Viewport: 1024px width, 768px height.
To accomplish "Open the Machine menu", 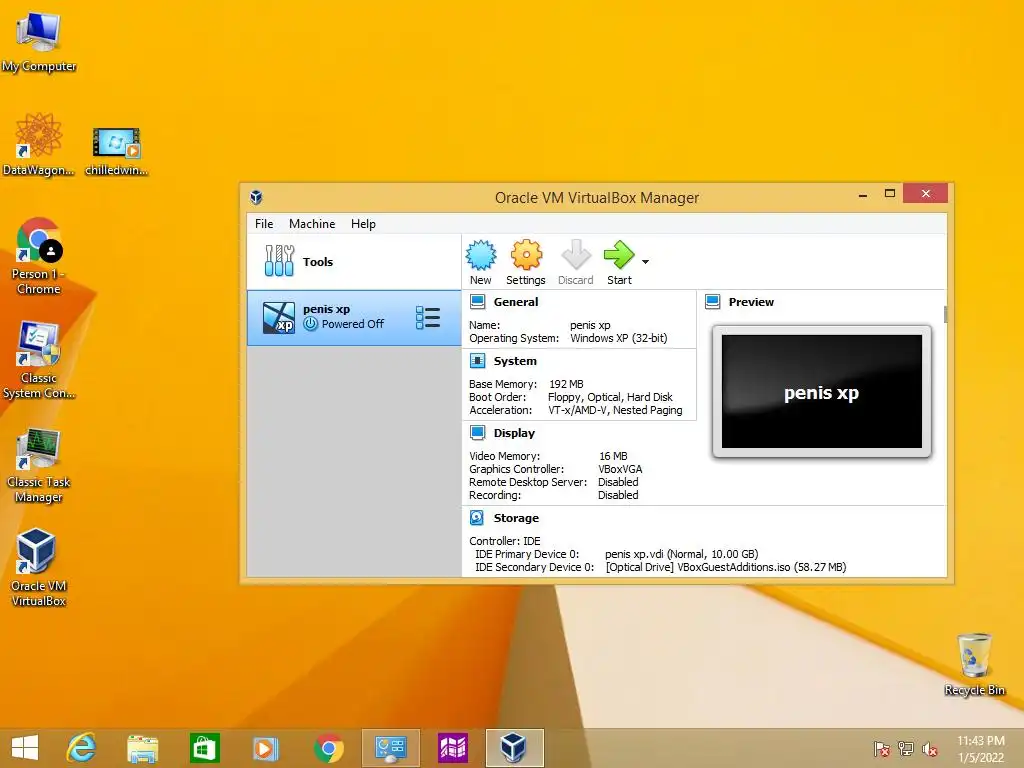I will coord(312,223).
